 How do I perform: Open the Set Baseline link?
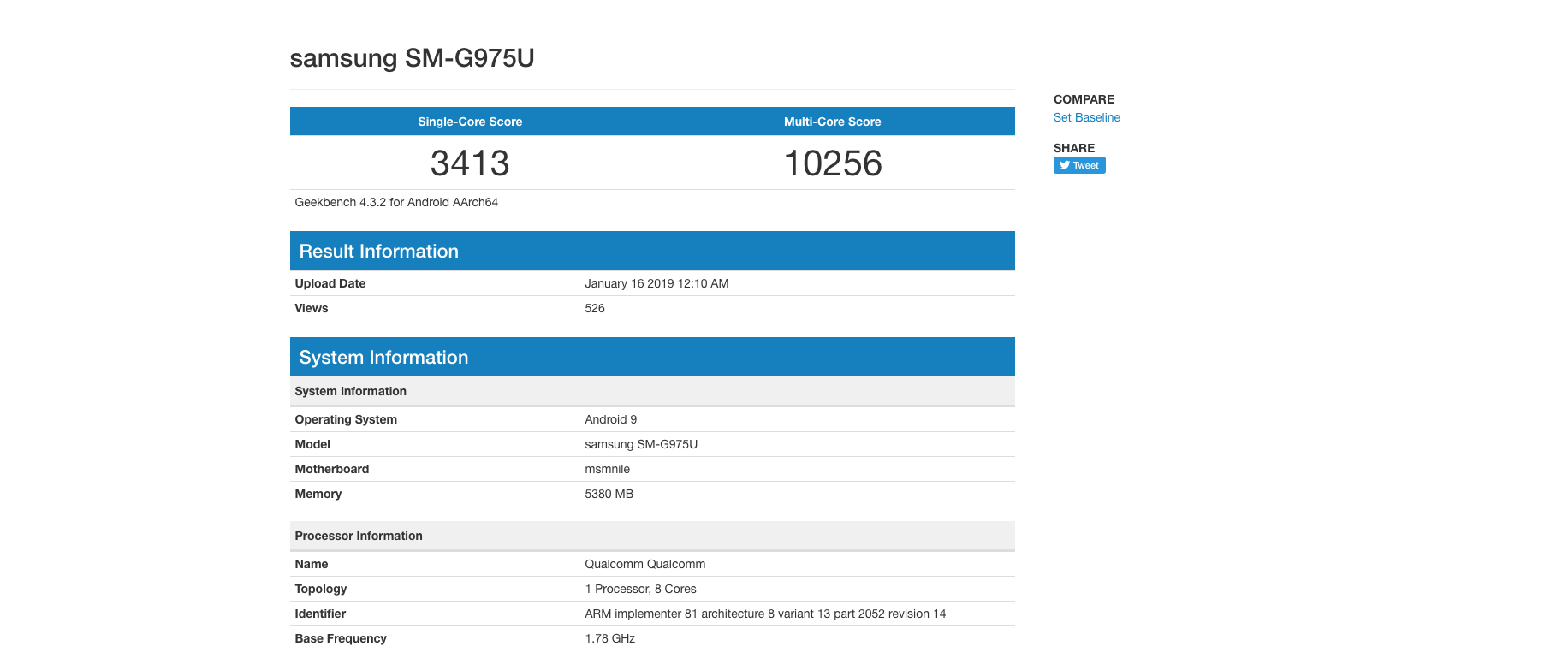pos(1086,117)
